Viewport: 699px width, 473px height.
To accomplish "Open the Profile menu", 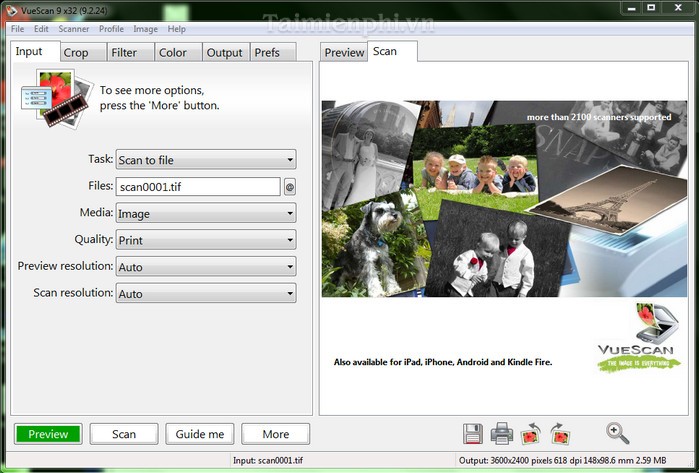I will pyautogui.click(x=111, y=29).
